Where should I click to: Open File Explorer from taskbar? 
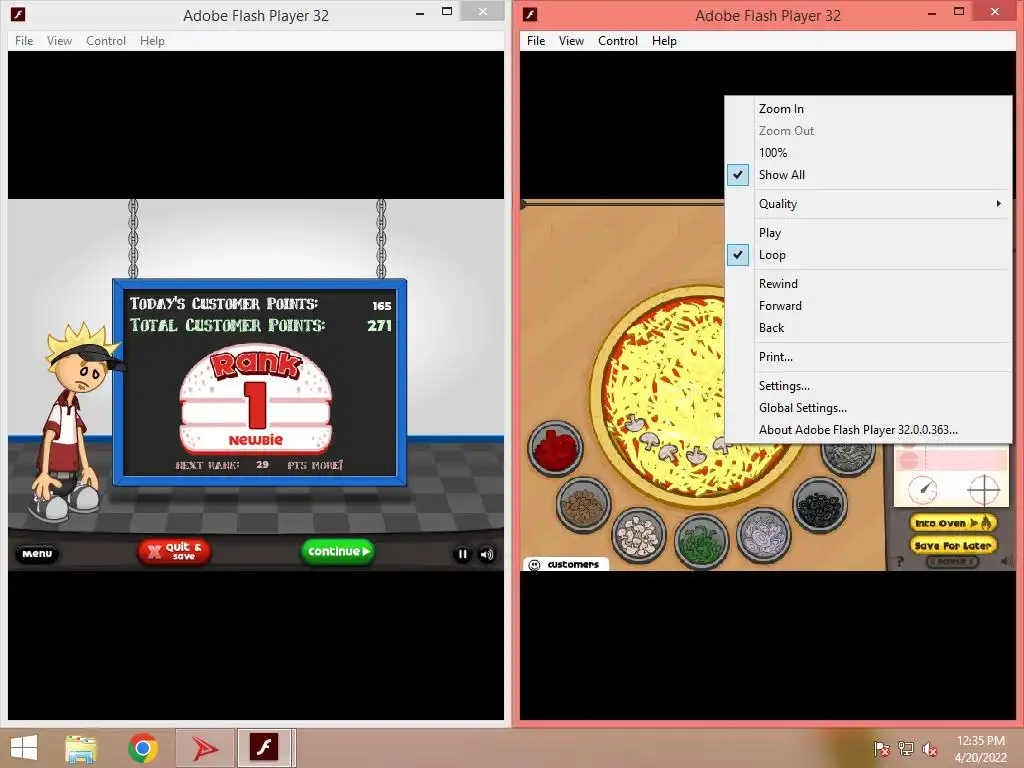pyautogui.click(x=81, y=748)
